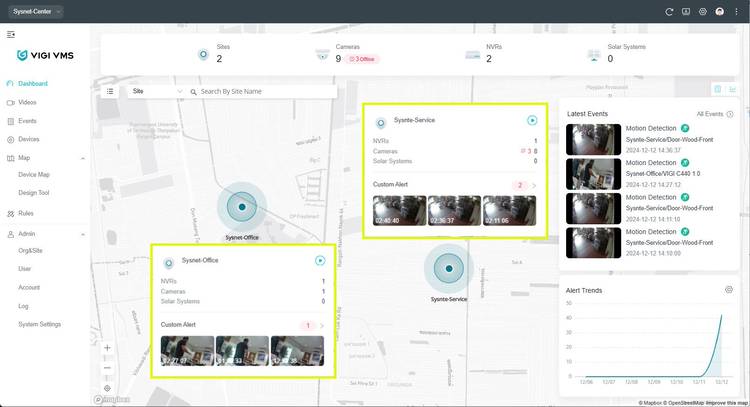Click the map zoom in button
This screenshot has height=407, width=750.
tap(107, 348)
